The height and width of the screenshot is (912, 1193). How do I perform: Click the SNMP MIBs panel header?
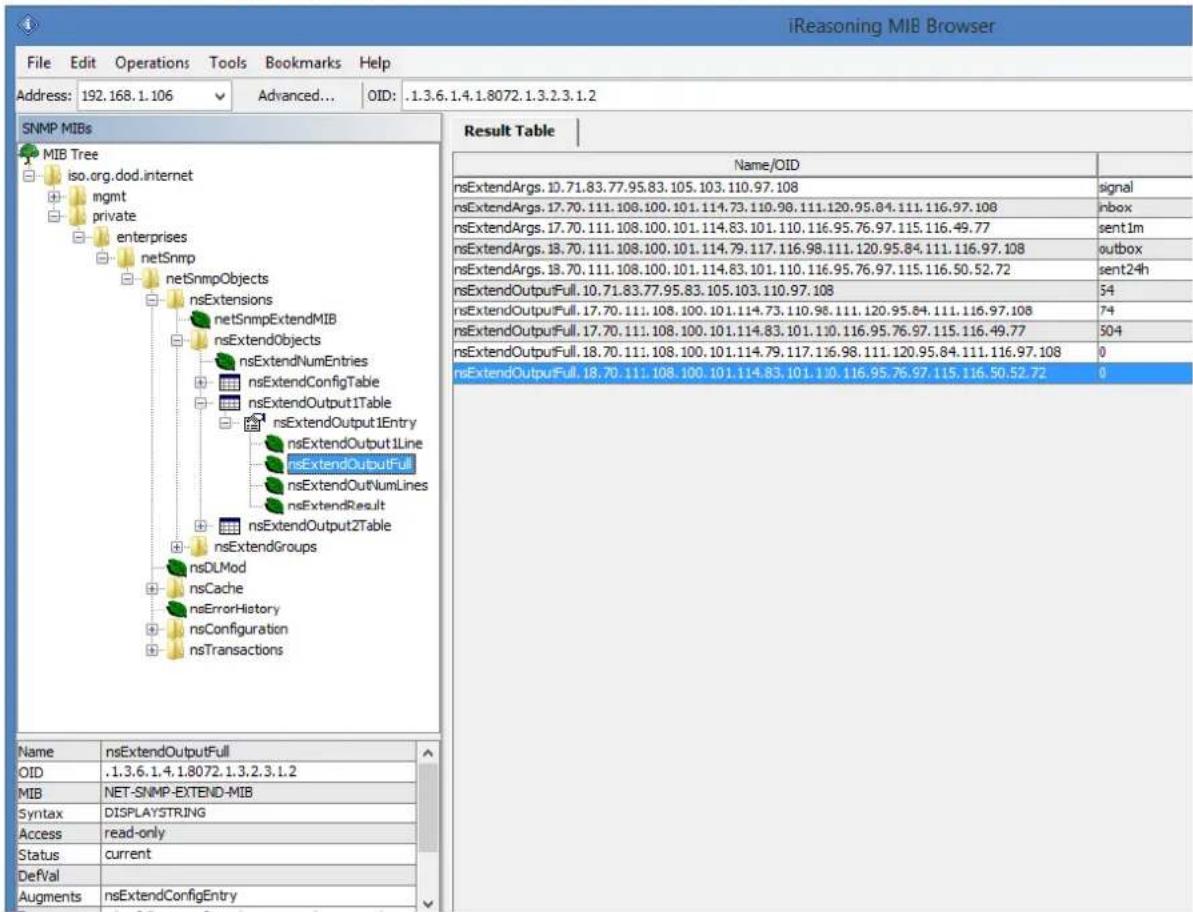pos(228,129)
